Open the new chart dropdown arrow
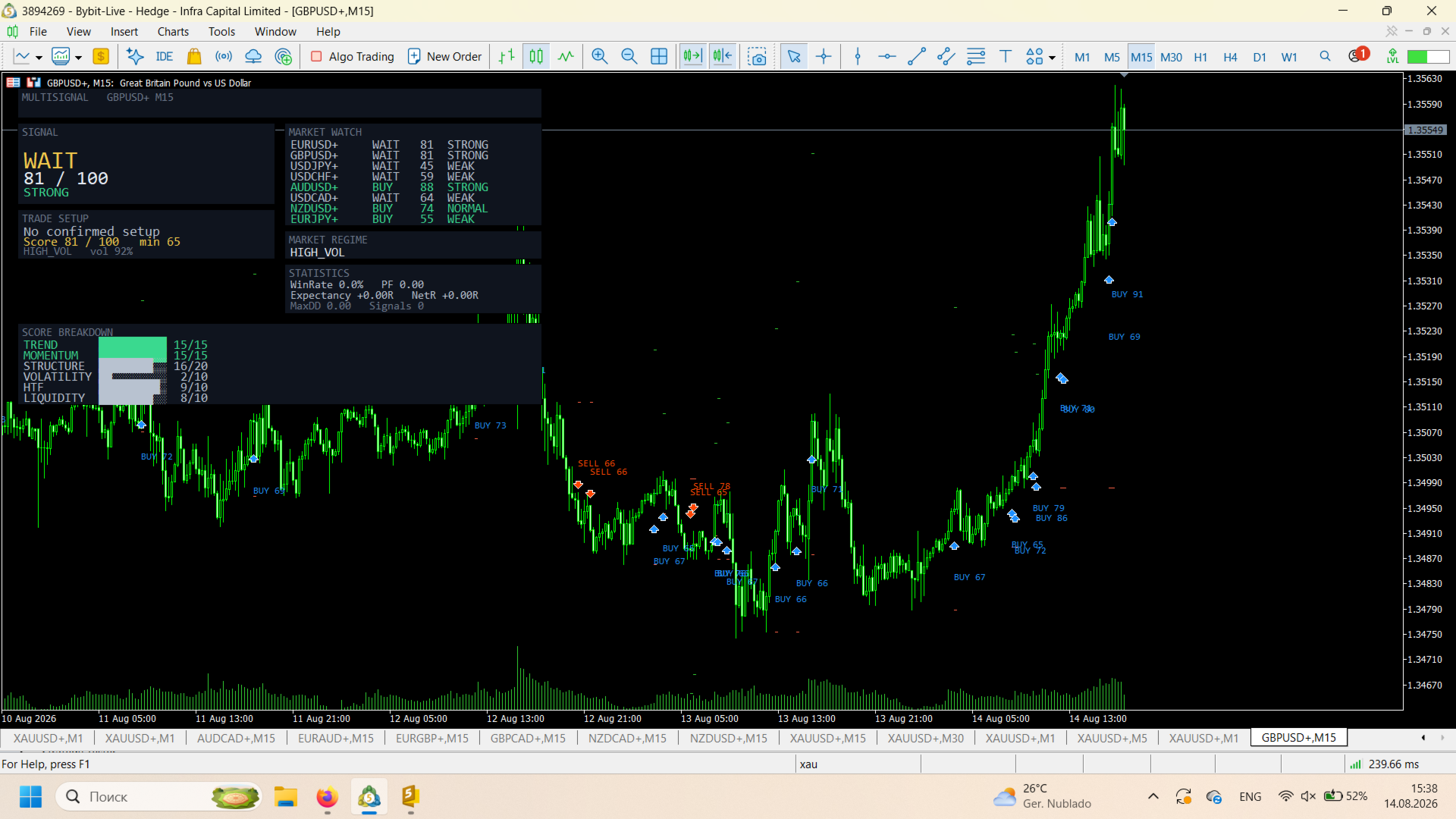The width and height of the screenshot is (1456, 819). 39,58
